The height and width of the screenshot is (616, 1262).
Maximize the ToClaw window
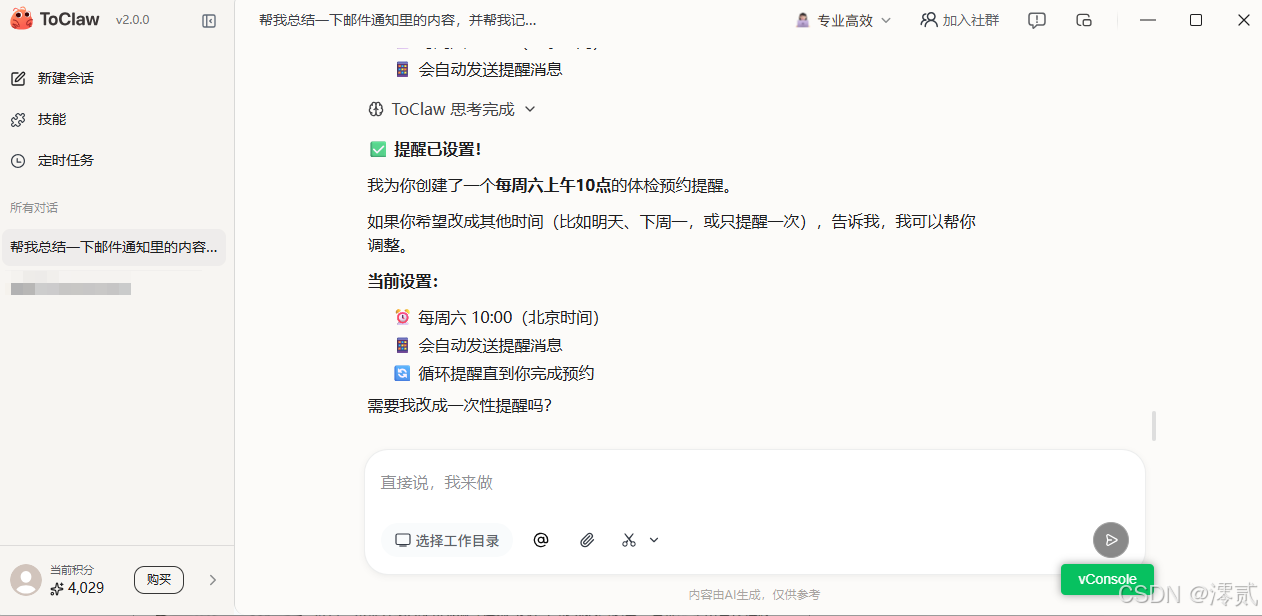(x=1196, y=20)
